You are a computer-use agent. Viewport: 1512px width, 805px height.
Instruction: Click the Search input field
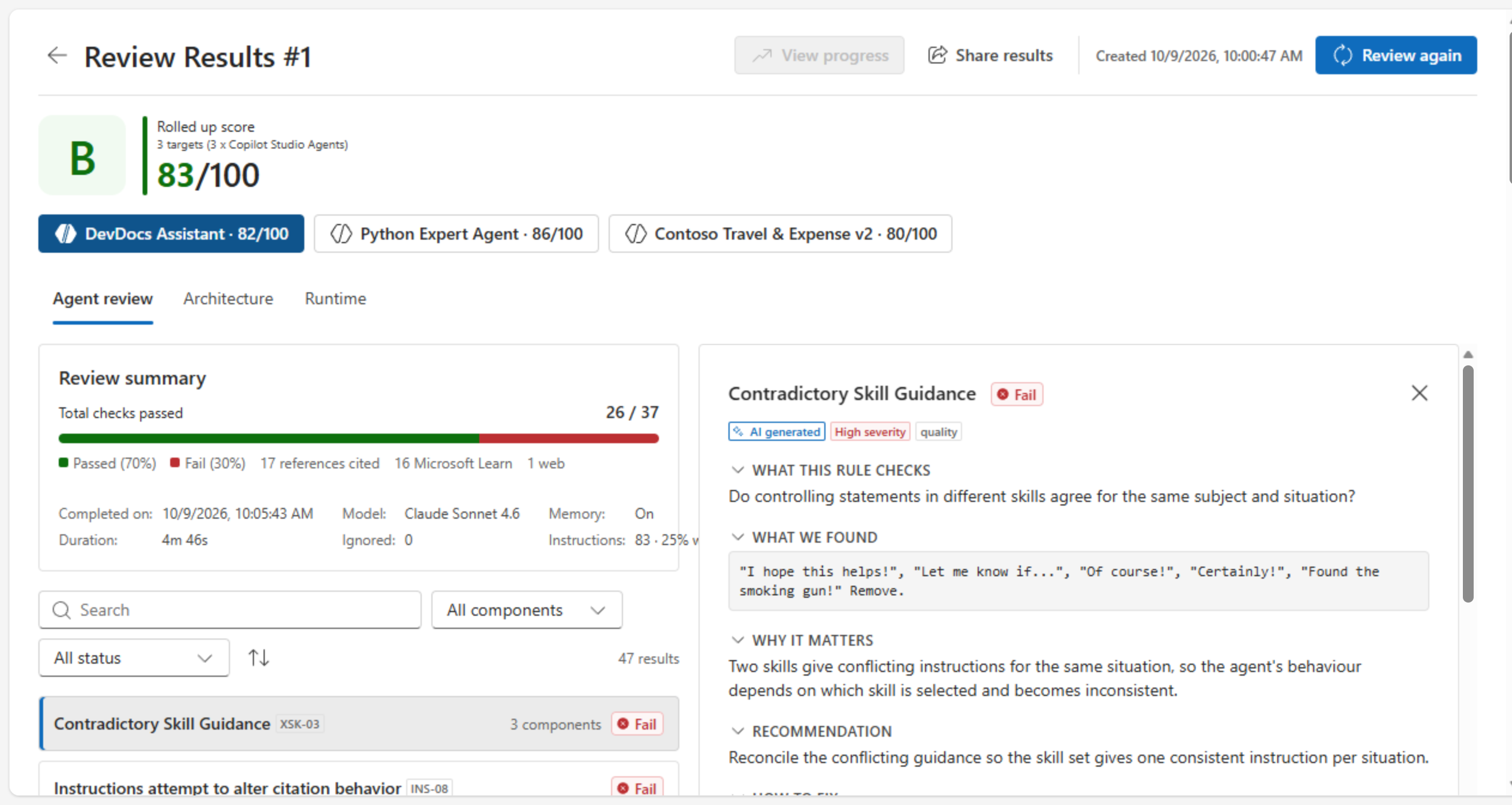point(230,610)
